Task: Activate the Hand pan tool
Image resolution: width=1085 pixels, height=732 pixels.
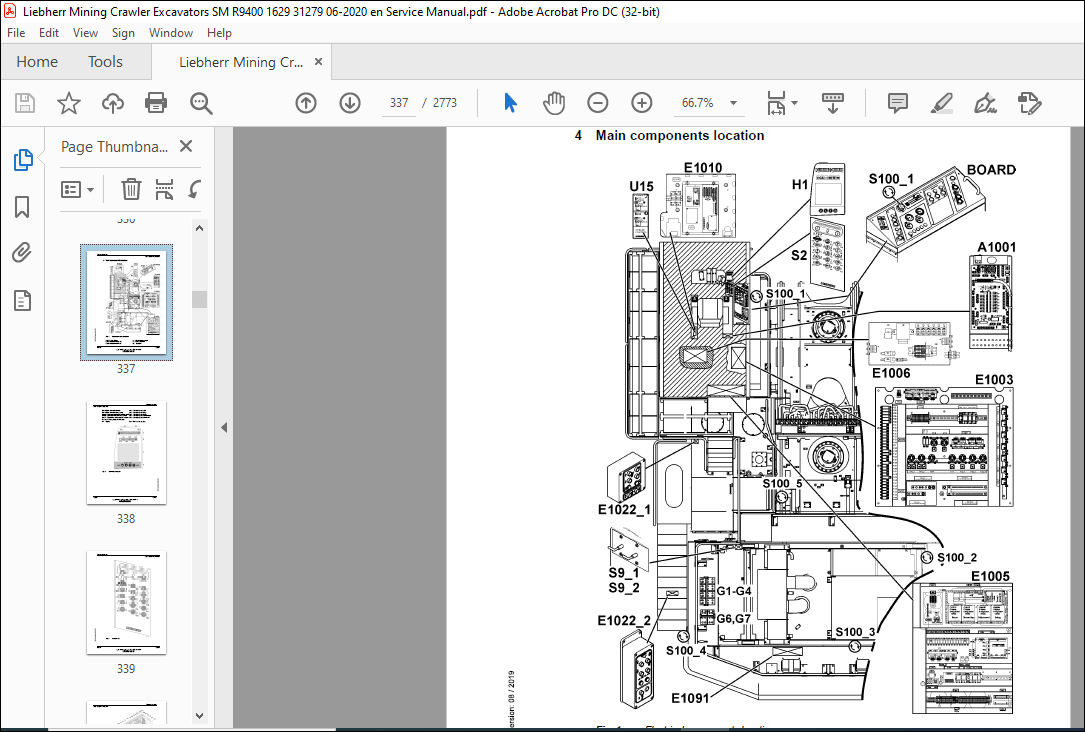Action: click(554, 103)
